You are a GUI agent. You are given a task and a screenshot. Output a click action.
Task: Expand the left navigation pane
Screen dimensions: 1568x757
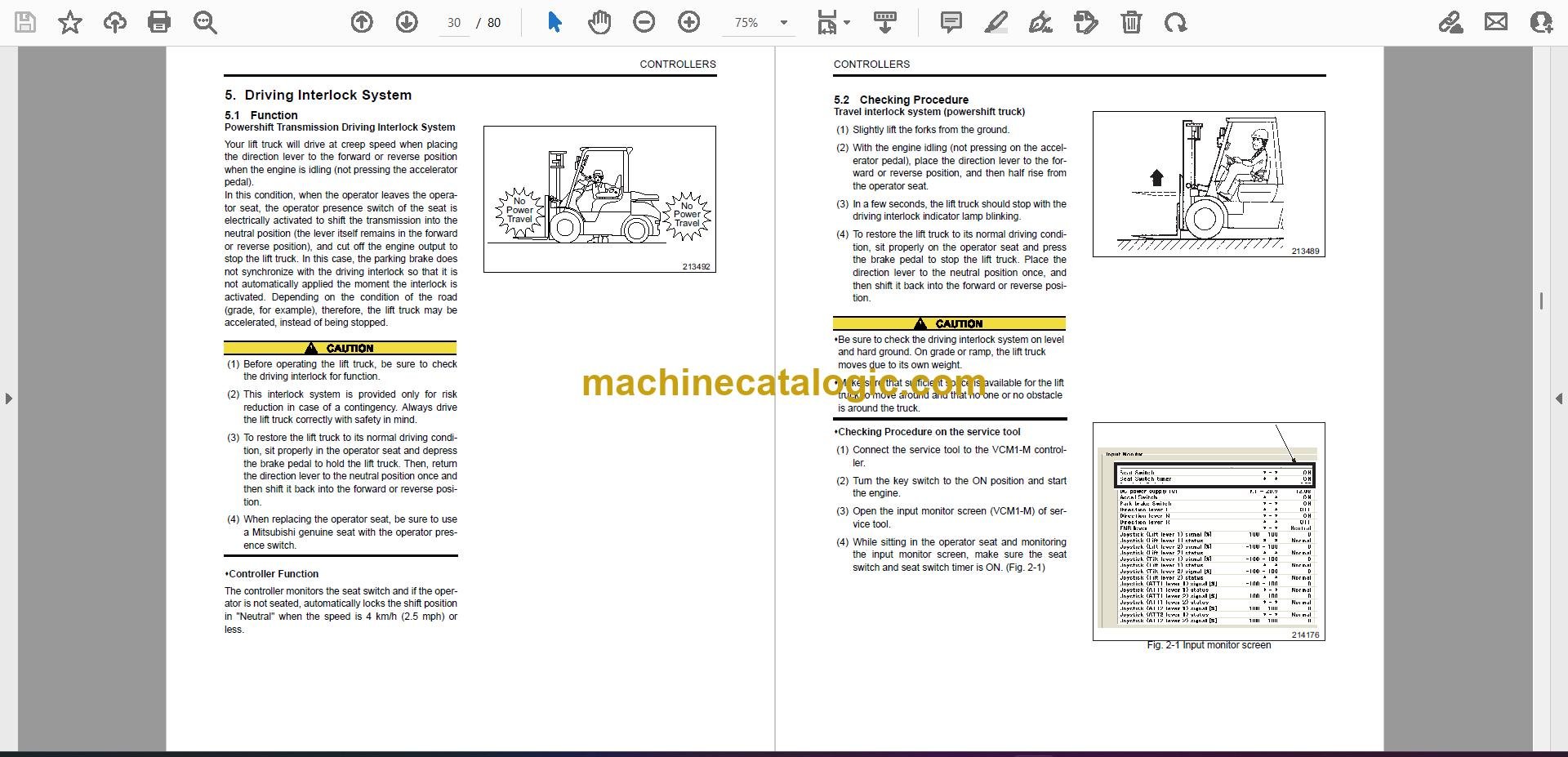pyautogui.click(x=8, y=399)
